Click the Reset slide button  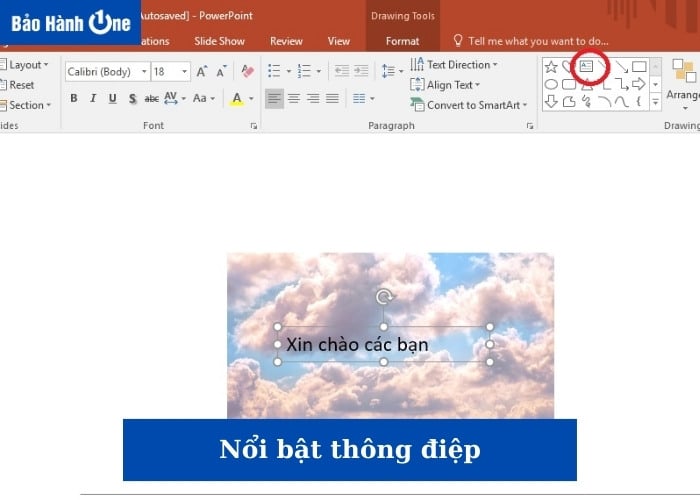tap(17, 85)
